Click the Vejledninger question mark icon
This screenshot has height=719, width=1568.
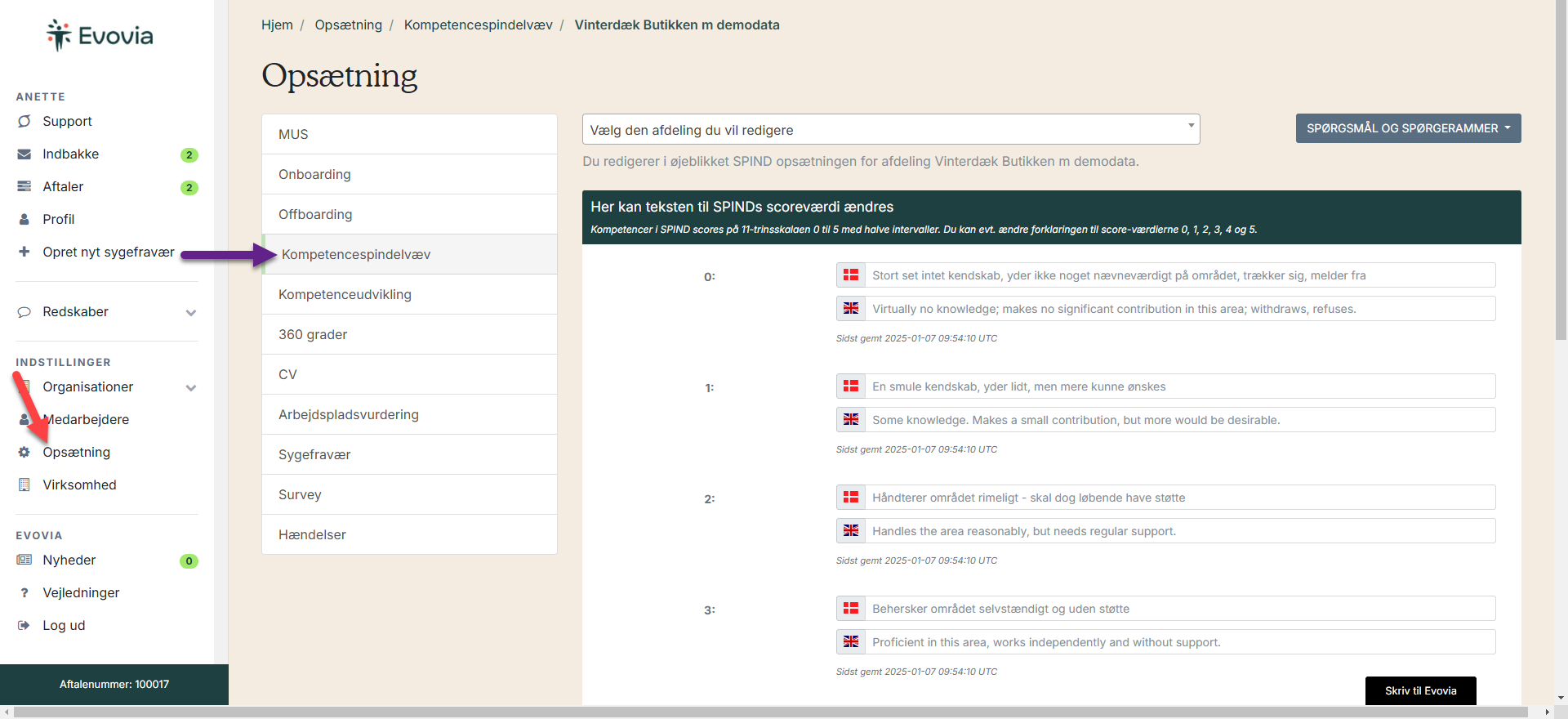pos(24,592)
